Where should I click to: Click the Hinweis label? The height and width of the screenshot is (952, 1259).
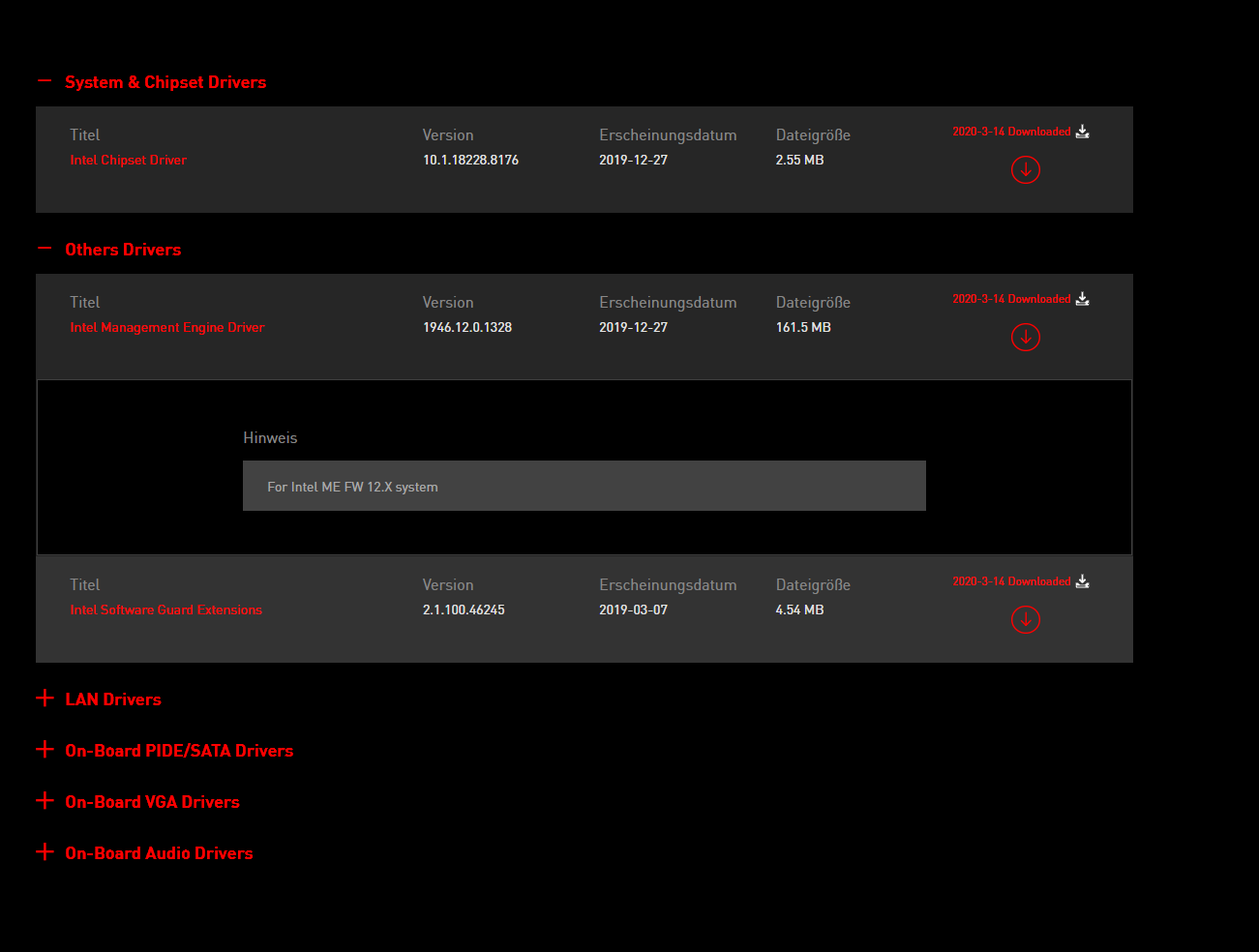[270, 437]
